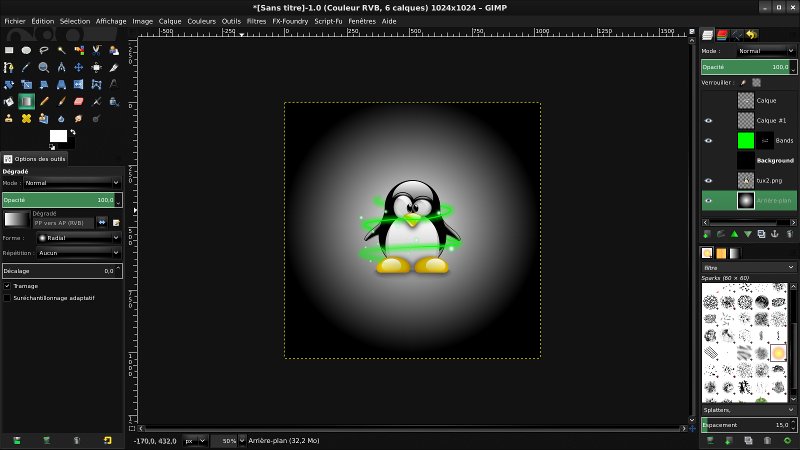Select the Crop tool
This screenshot has height=450, width=800.
point(113,67)
